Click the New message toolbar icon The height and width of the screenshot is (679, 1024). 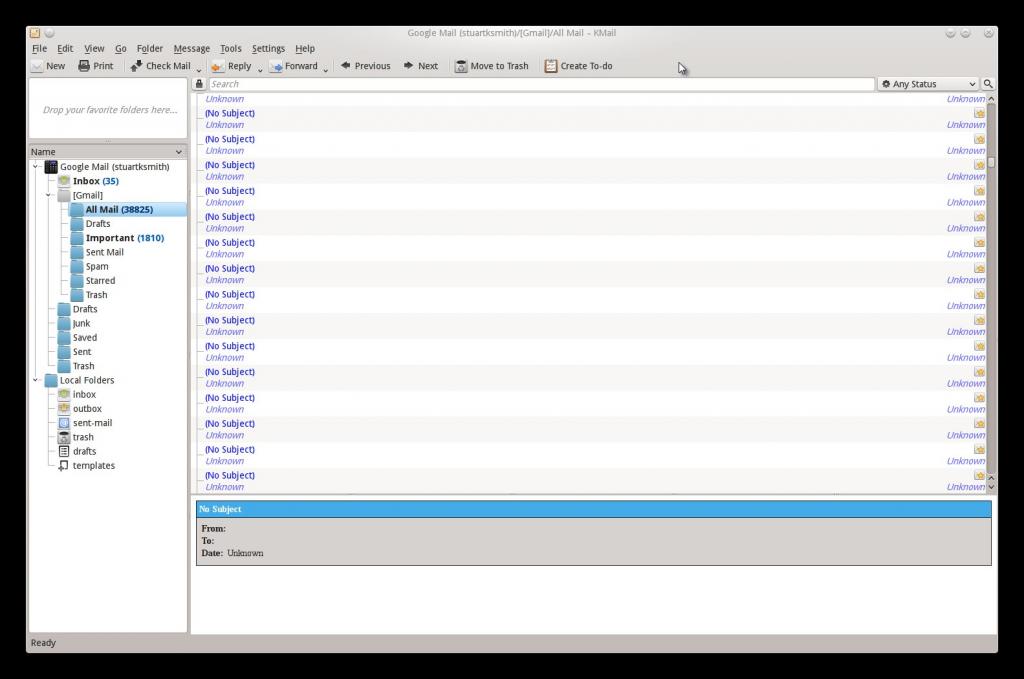point(38,66)
